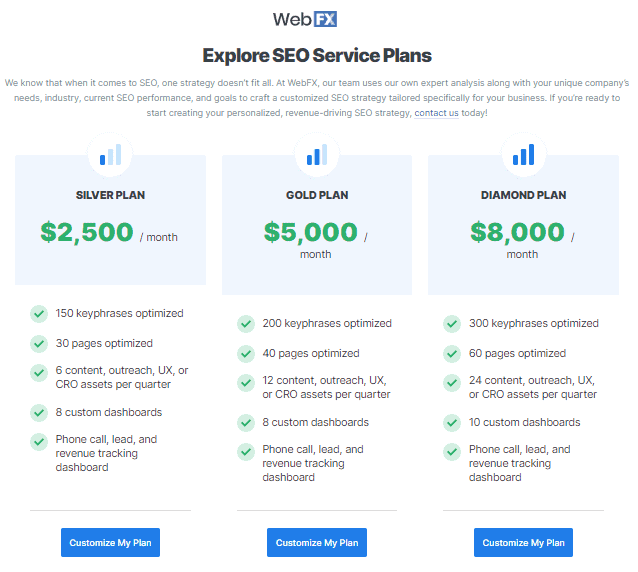This screenshot has width=638, height=572.
Task: Click the text 150 keyphrases optimized
Action: pyautogui.click(x=120, y=314)
